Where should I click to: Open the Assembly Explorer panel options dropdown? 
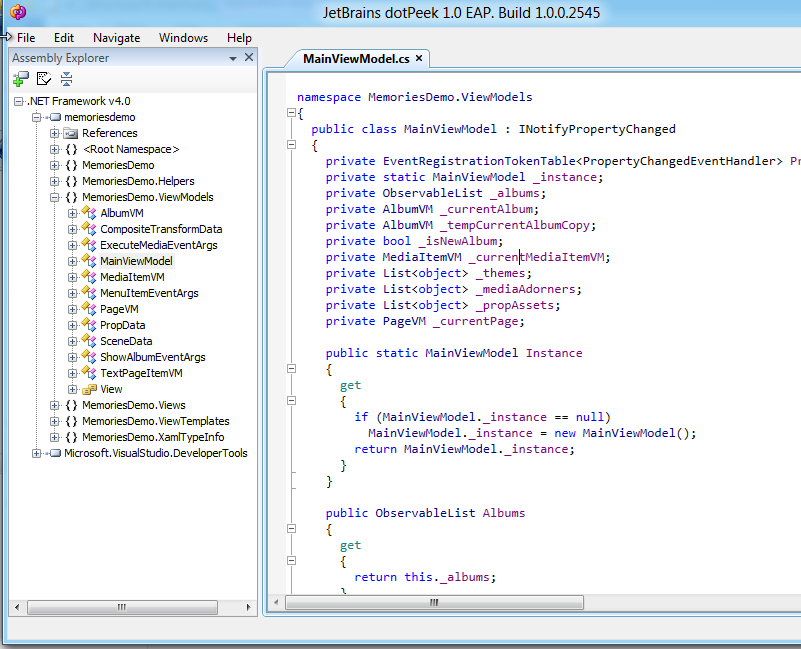[x=233, y=58]
